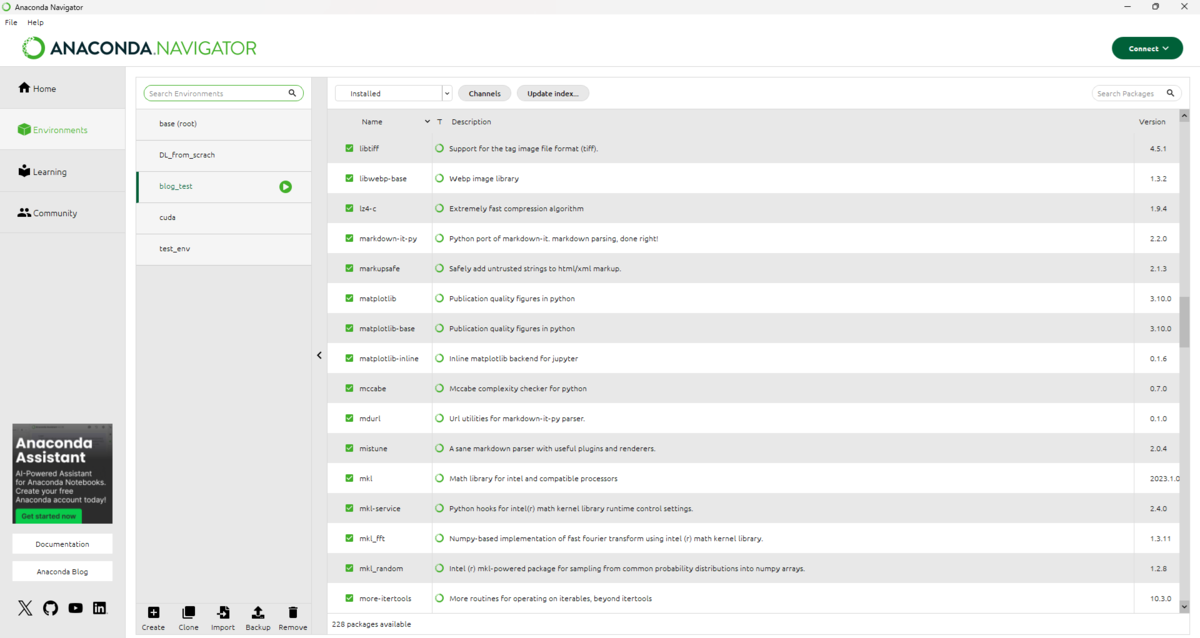Click the Description column header
1200x638 pixels.
point(471,122)
